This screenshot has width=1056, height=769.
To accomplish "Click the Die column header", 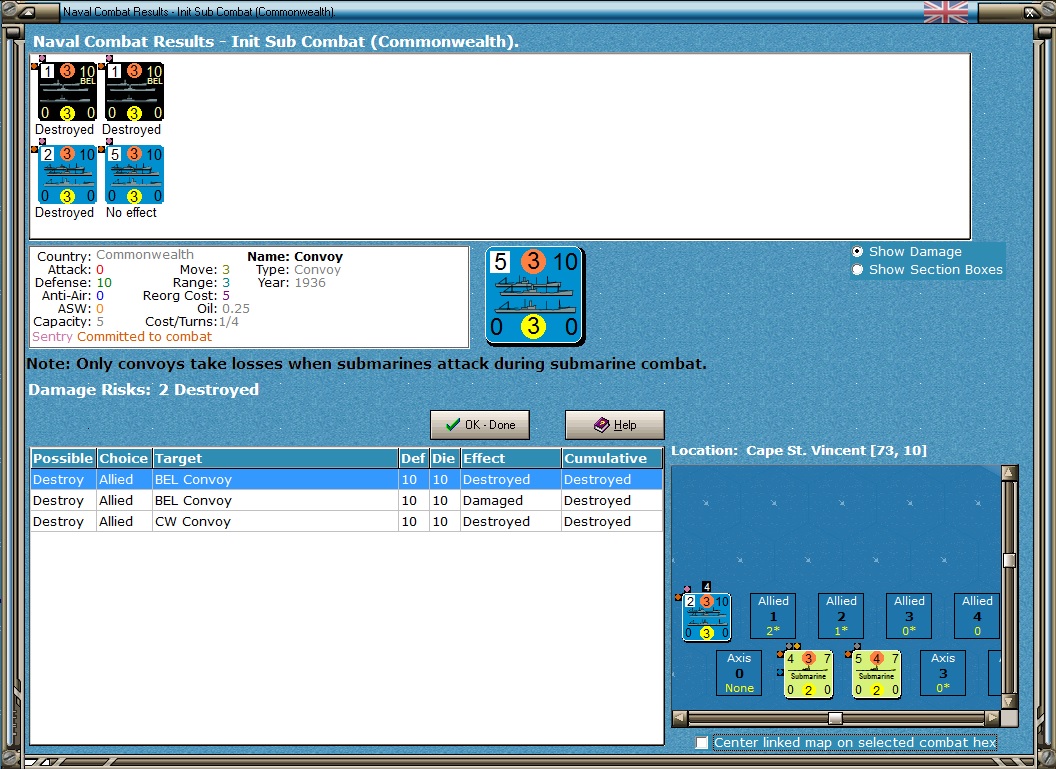I will pos(444,459).
